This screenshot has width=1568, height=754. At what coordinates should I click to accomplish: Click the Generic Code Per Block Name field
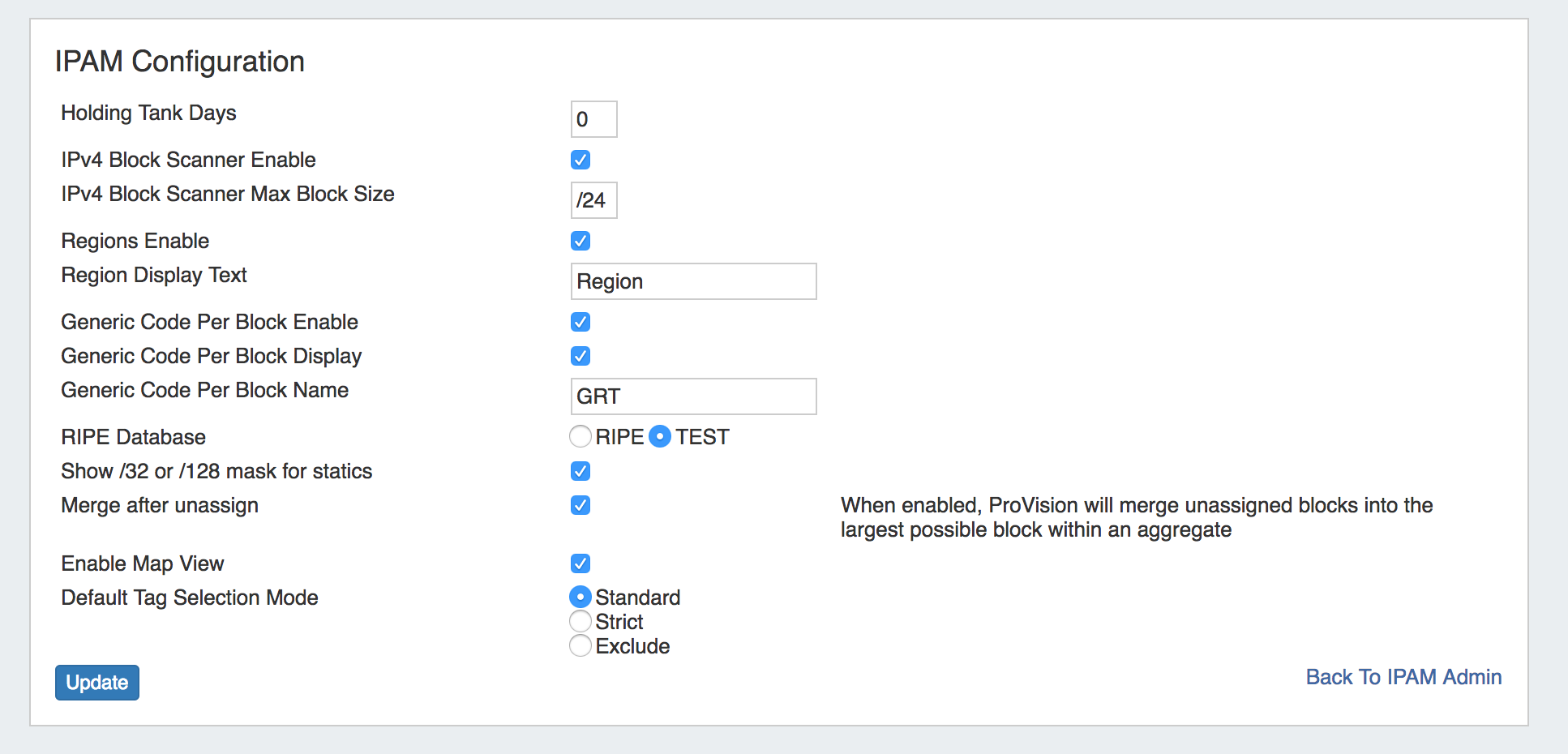tap(693, 396)
